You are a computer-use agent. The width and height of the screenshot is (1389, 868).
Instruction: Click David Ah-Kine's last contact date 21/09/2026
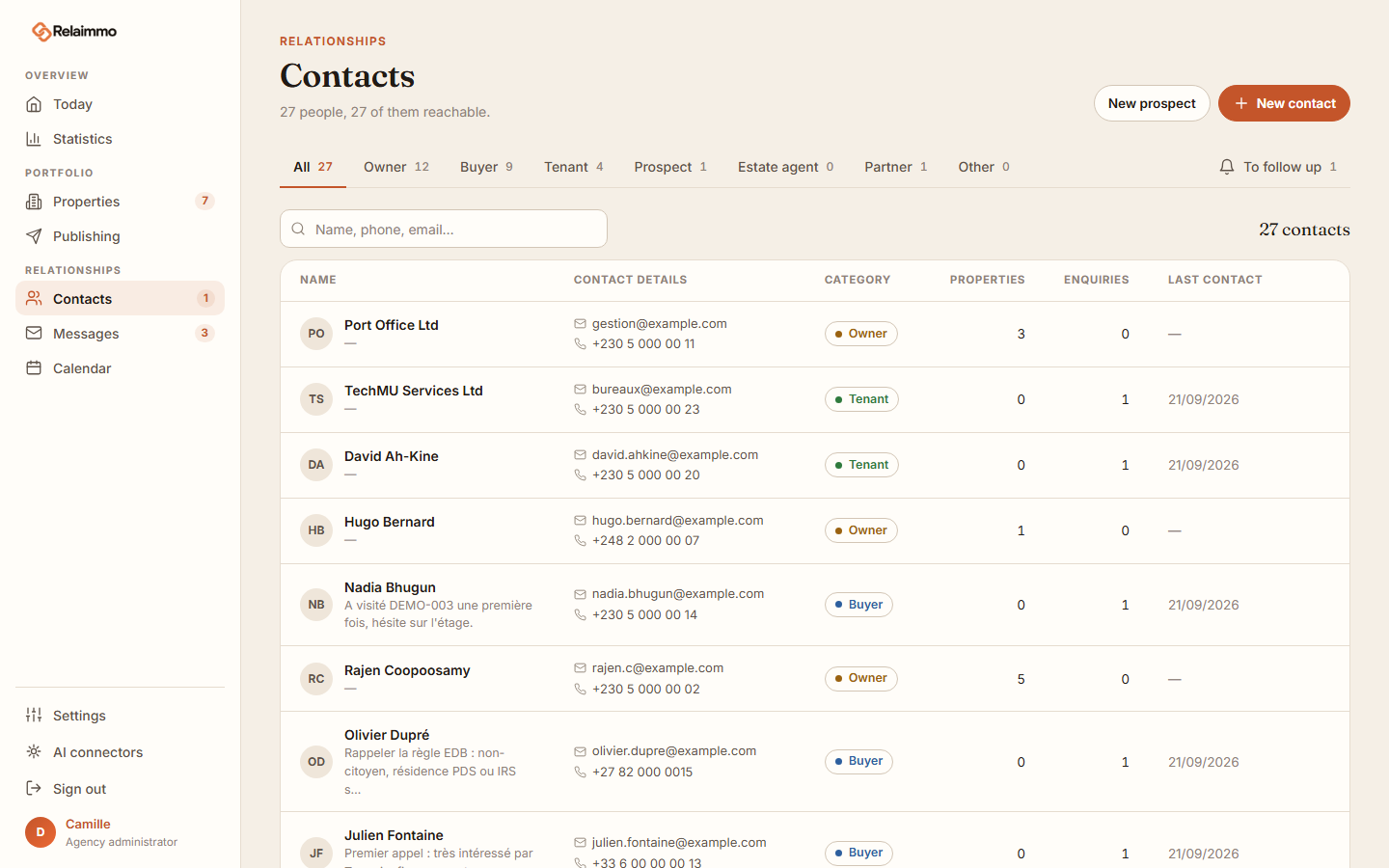(x=1203, y=465)
